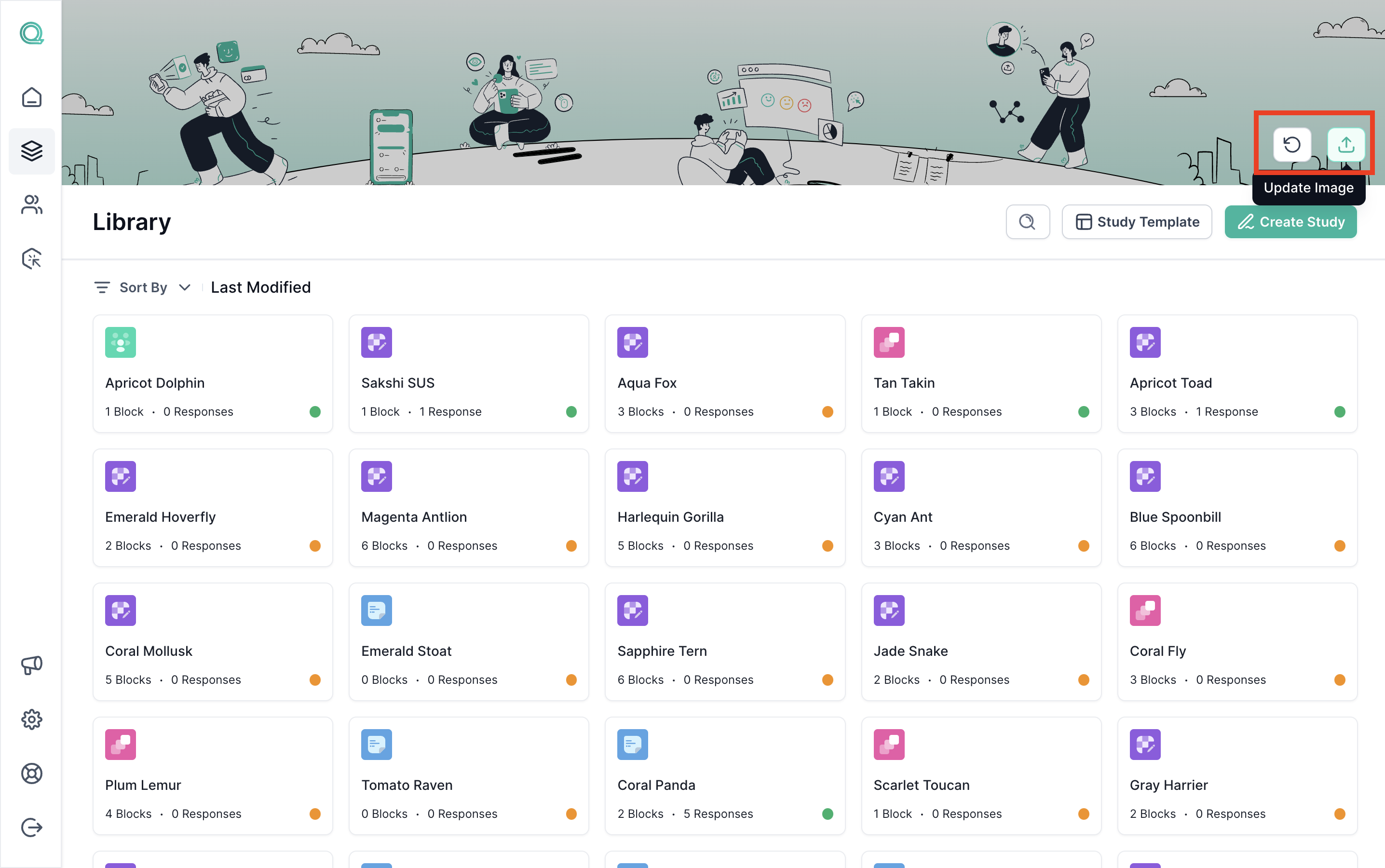
Task: Click the Gray Harrier study icon
Action: point(1145,745)
